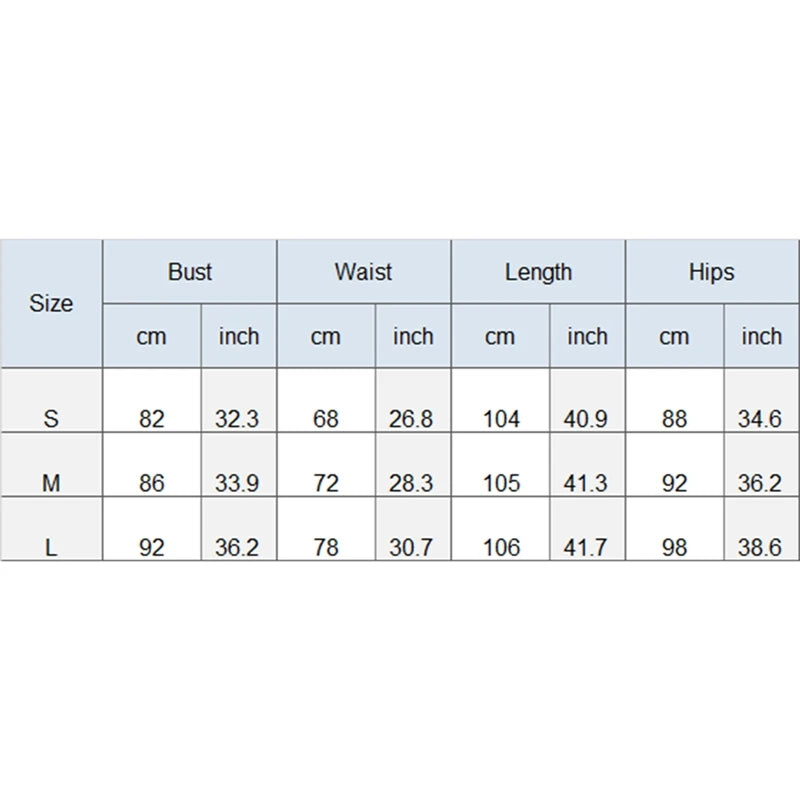Click the cm subheader under Length
The image size is (800, 800).
click(500, 336)
